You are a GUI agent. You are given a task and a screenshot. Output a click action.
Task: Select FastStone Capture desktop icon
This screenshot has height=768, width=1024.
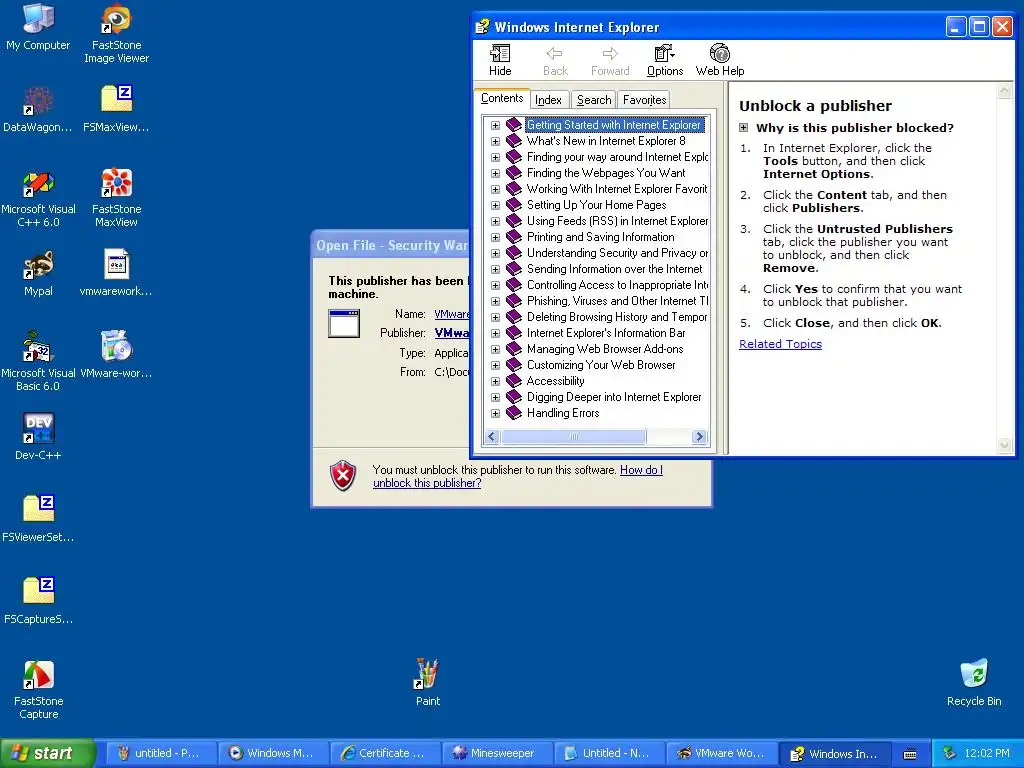pyautogui.click(x=38, y=690)
